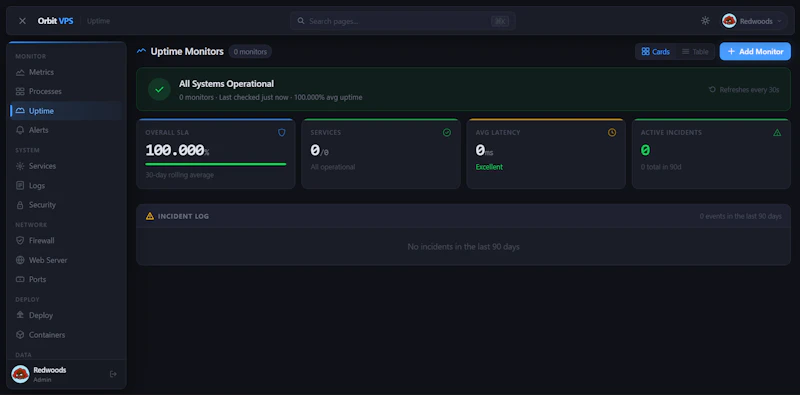The width and height of the screenshot is (800, 395).
Task: Sign out using the logout icon
Action: coord(113,374)
